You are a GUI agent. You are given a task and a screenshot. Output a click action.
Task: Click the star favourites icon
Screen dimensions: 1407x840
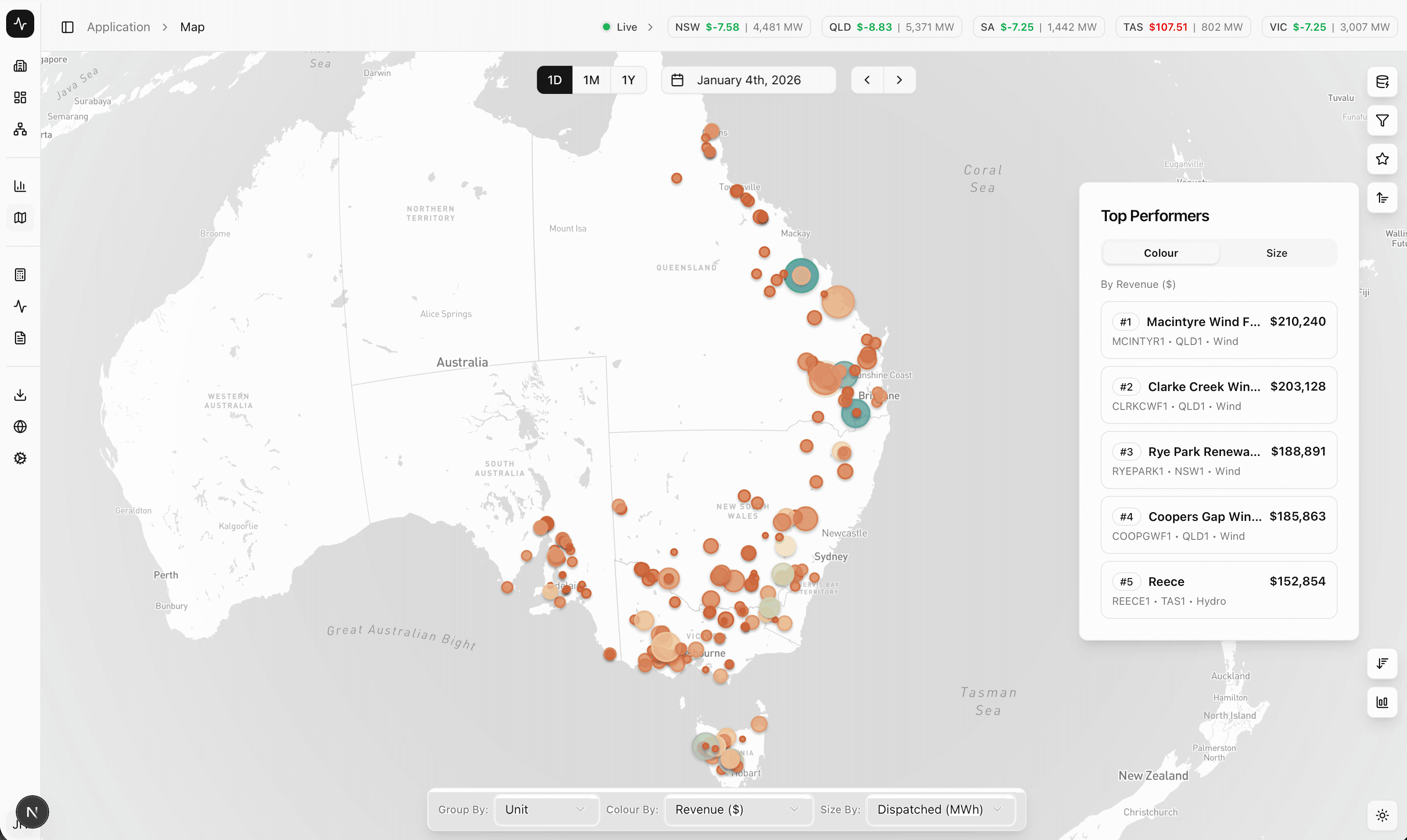[x=1382, y=159]
